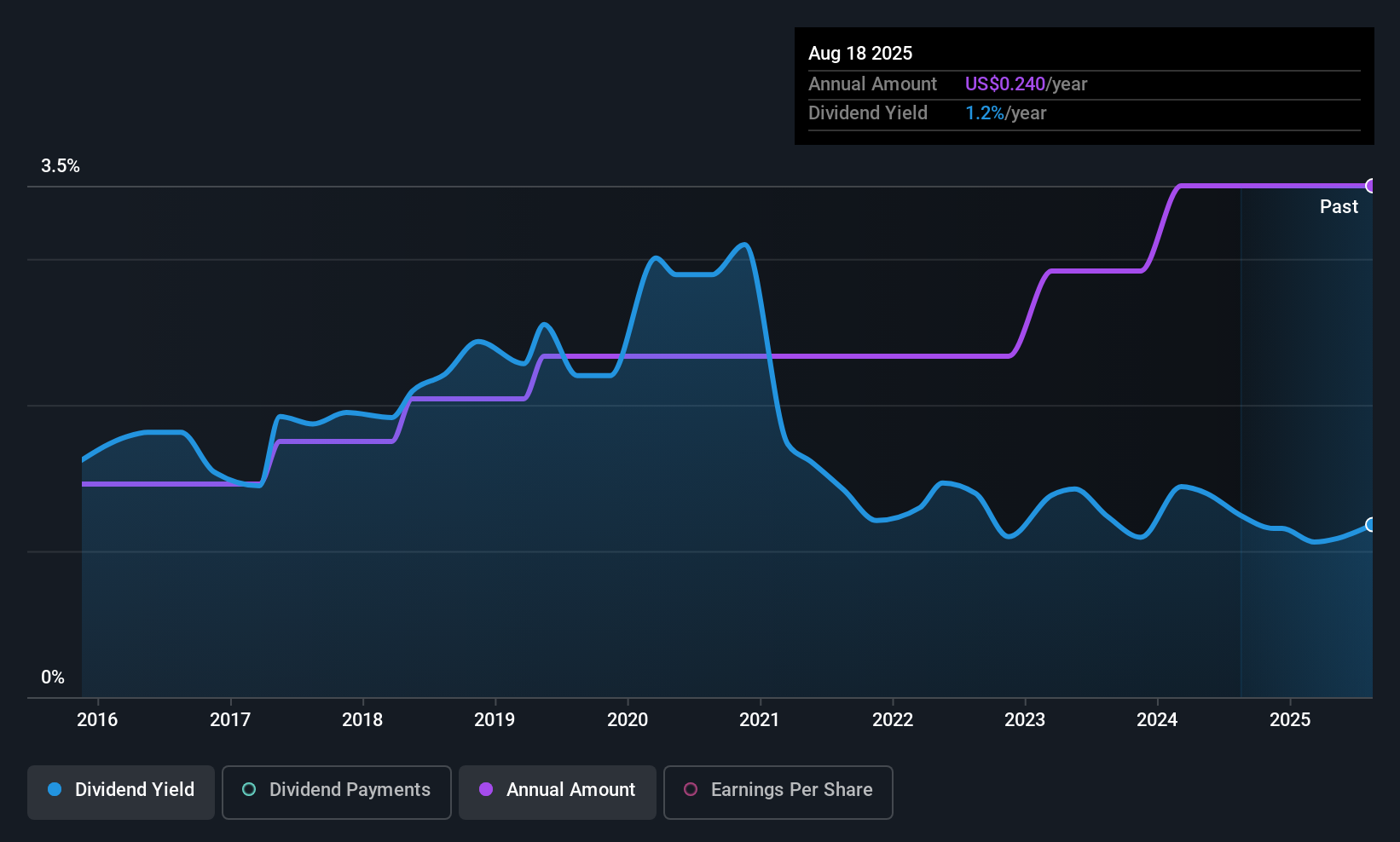Toggle the Dividend Yield legend button
The image size is (1400, 842).
point(121,791)
